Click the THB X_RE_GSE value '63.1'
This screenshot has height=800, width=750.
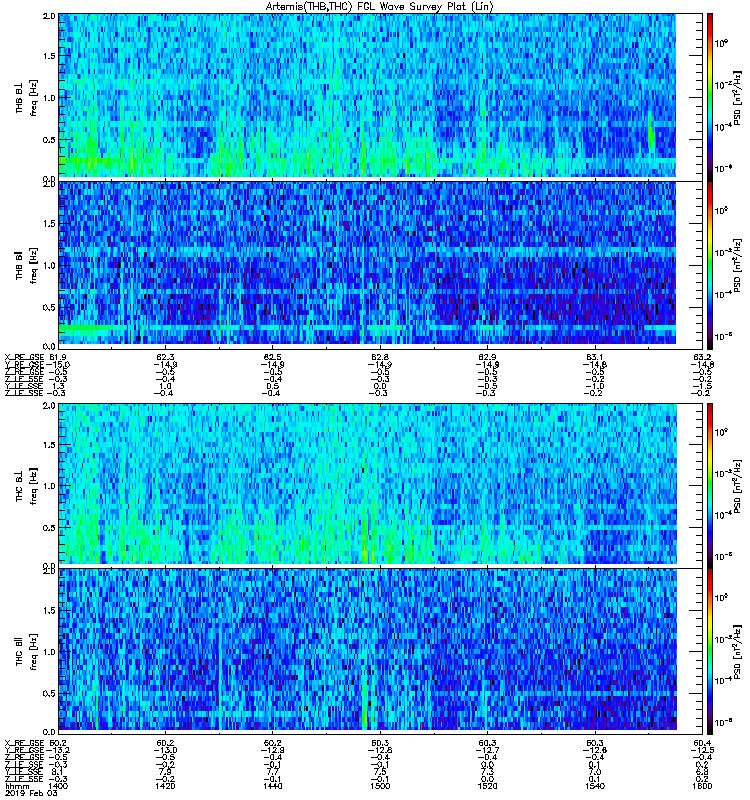[595, 357]
